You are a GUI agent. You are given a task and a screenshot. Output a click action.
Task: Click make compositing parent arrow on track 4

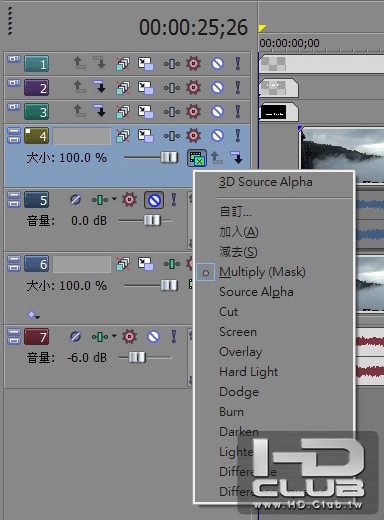click(217, 157)
